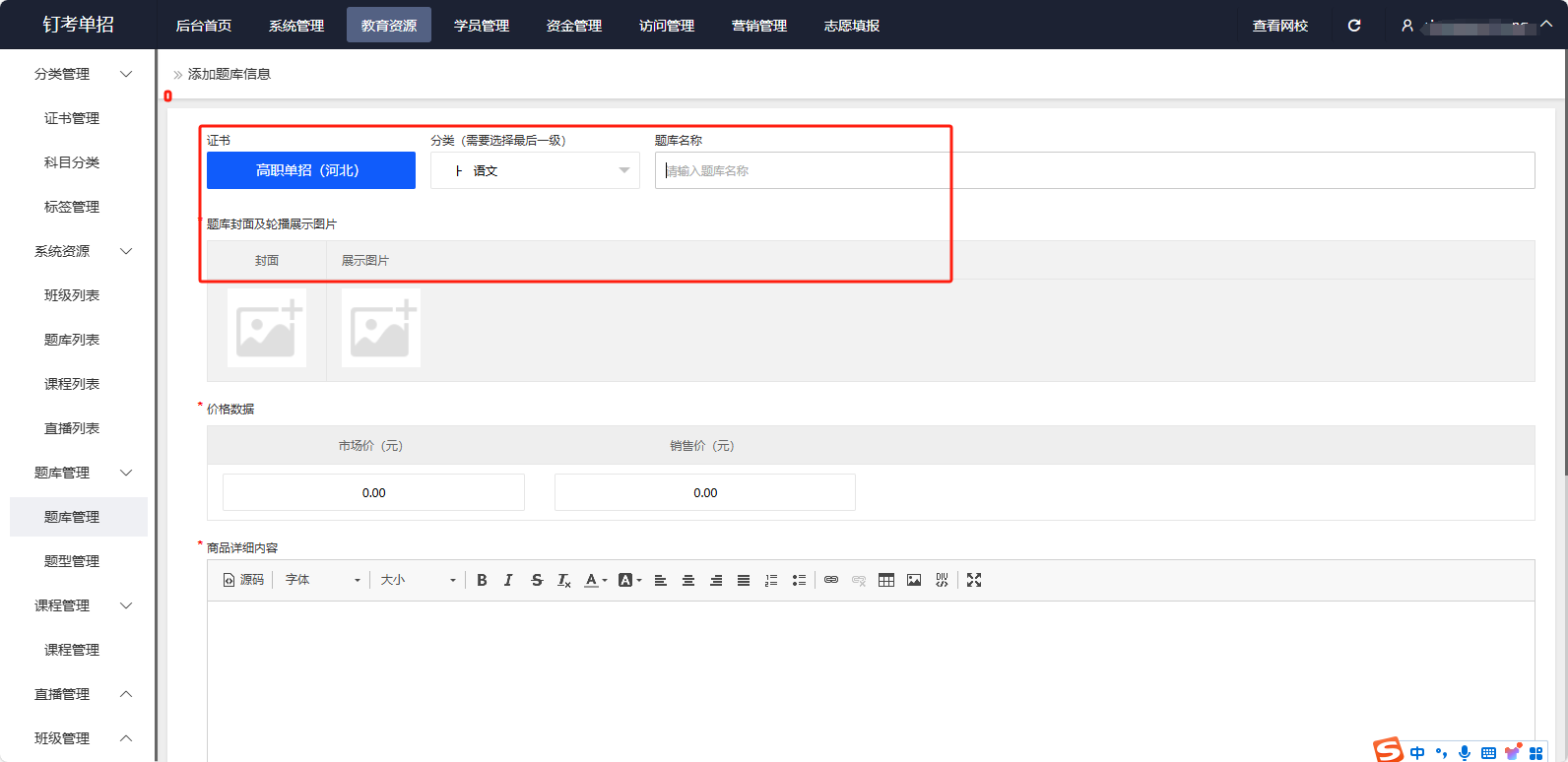This screenshot has width=1568, height=762.
Task: Go to 标签管理 in sidebar
Action: click(x=72, y=207)
